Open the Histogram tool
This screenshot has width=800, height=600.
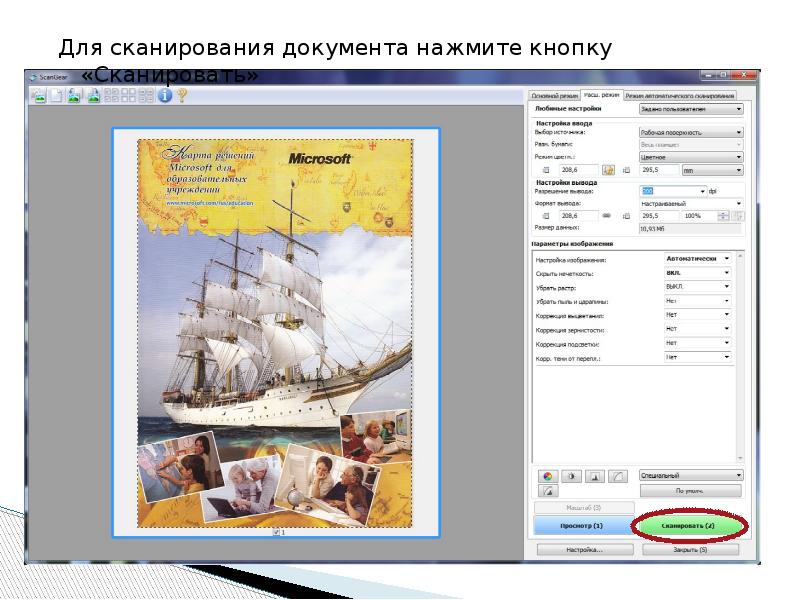(x=594, y=477)
